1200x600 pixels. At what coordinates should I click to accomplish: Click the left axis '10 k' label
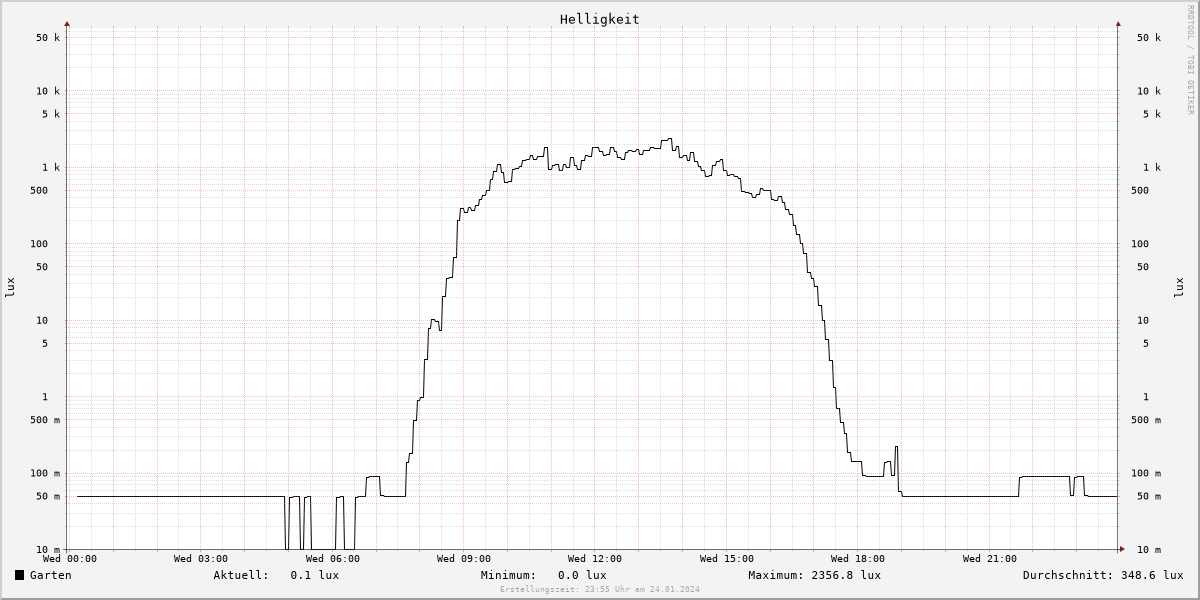coord(48,91)
